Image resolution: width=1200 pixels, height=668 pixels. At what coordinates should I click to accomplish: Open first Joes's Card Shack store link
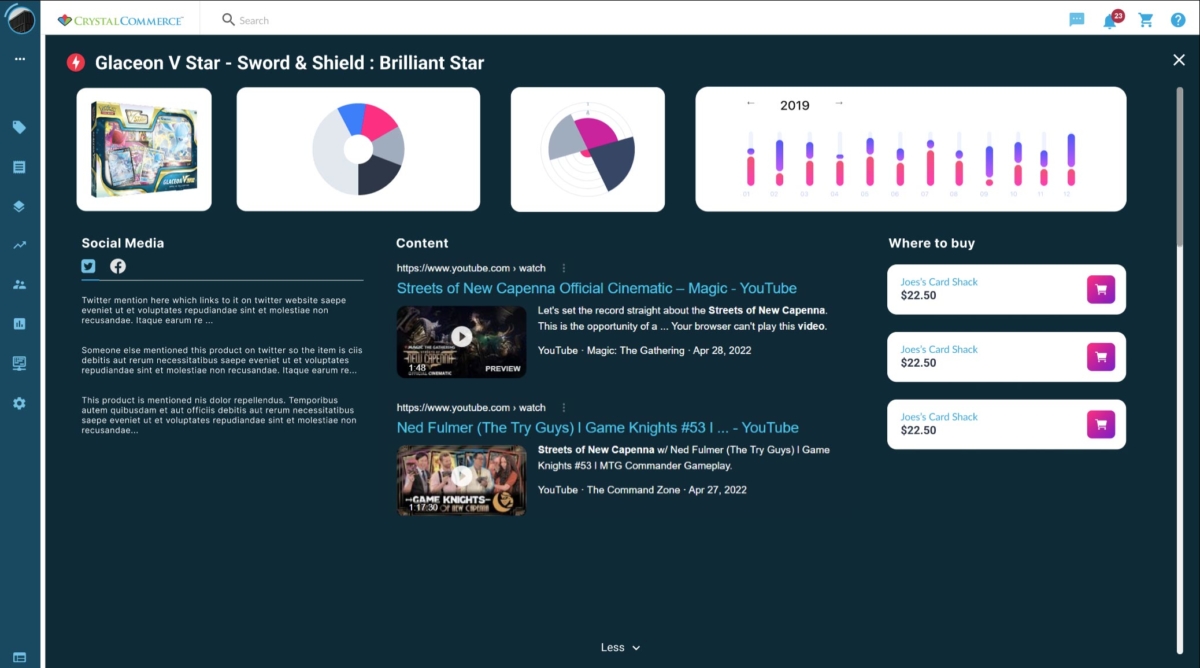tap(939, 282)
